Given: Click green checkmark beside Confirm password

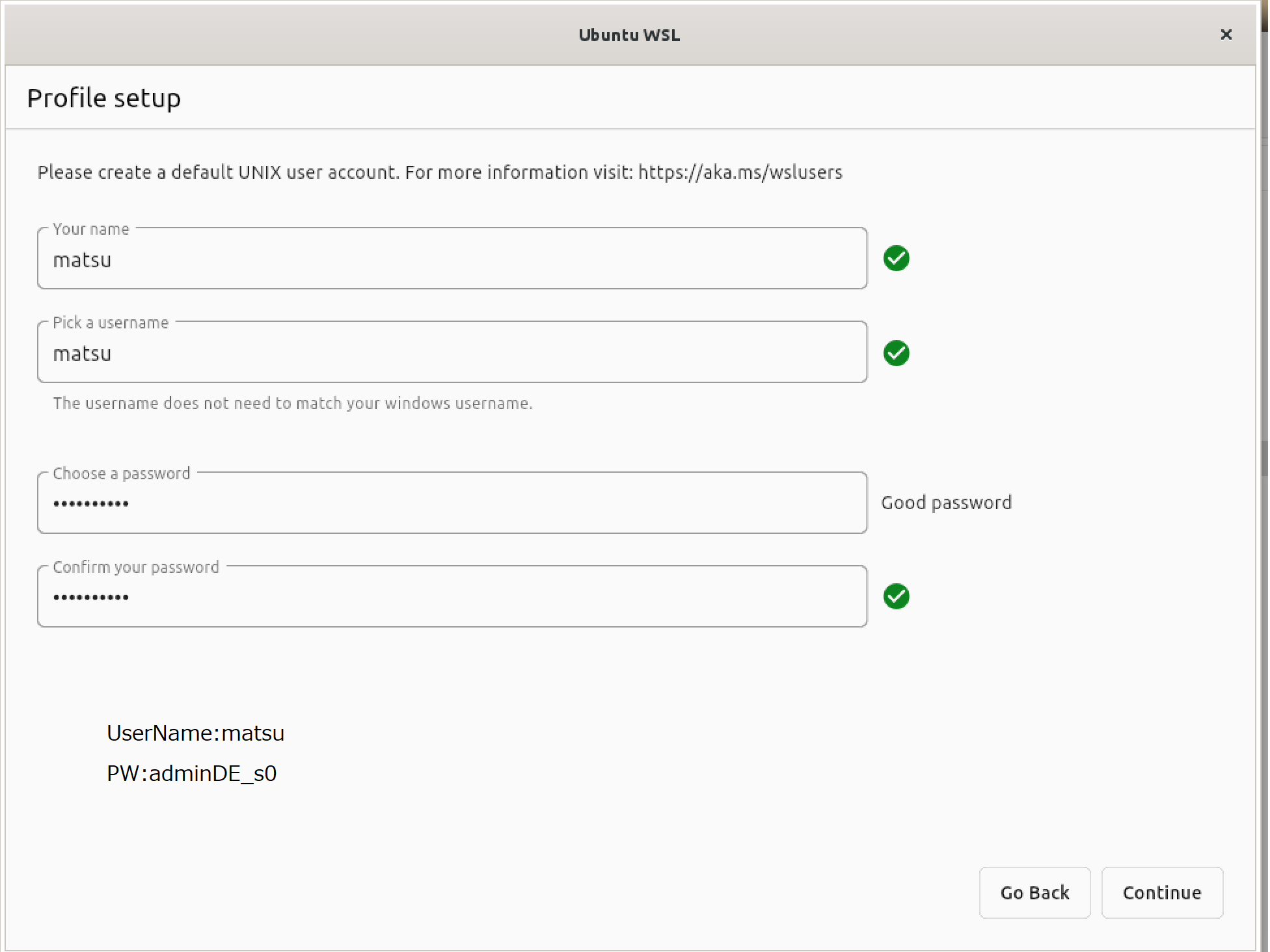Looking at the screenshot, I should (x=897, y=596).
